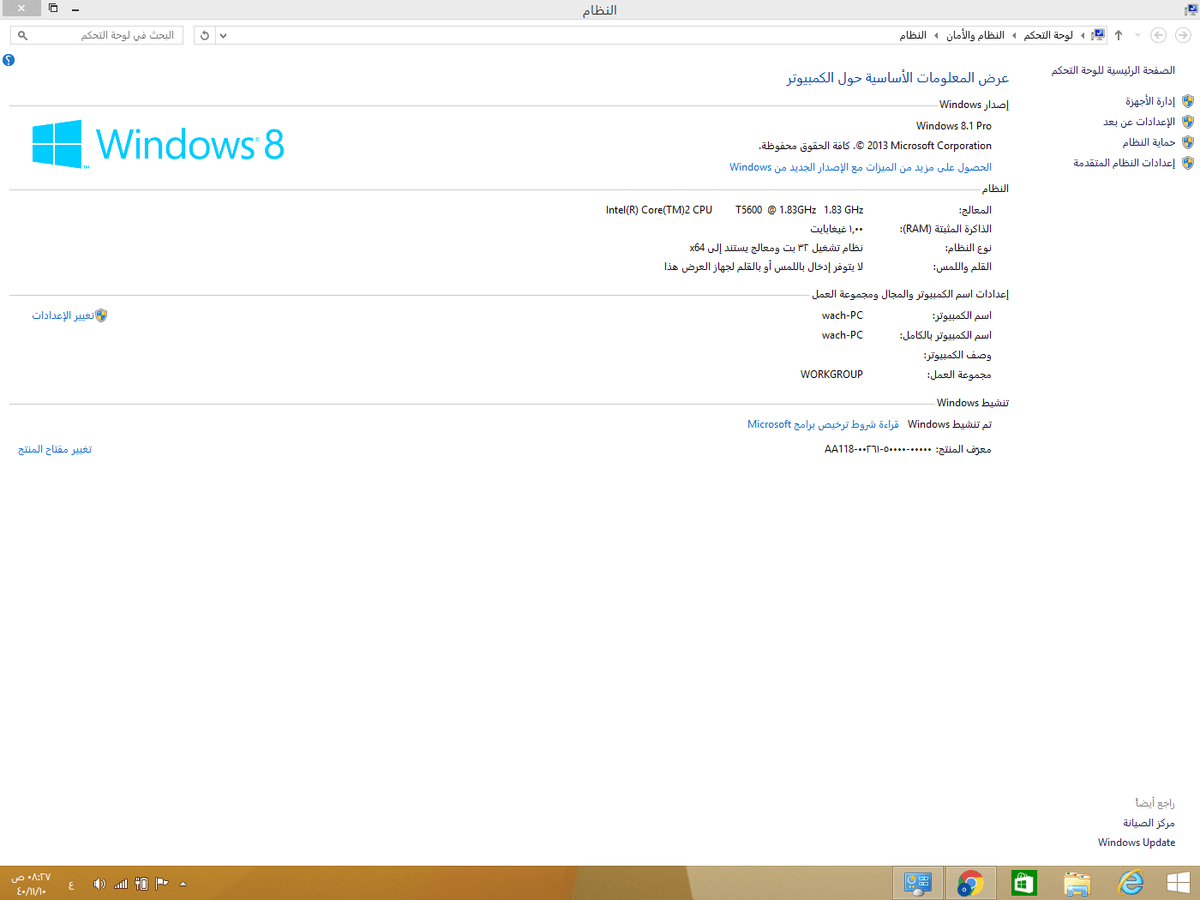The width and height of the screenshot is (1200, 900).
Task: Click shield icon beside إدارة الأجهزة
Action: [1187, 102]
